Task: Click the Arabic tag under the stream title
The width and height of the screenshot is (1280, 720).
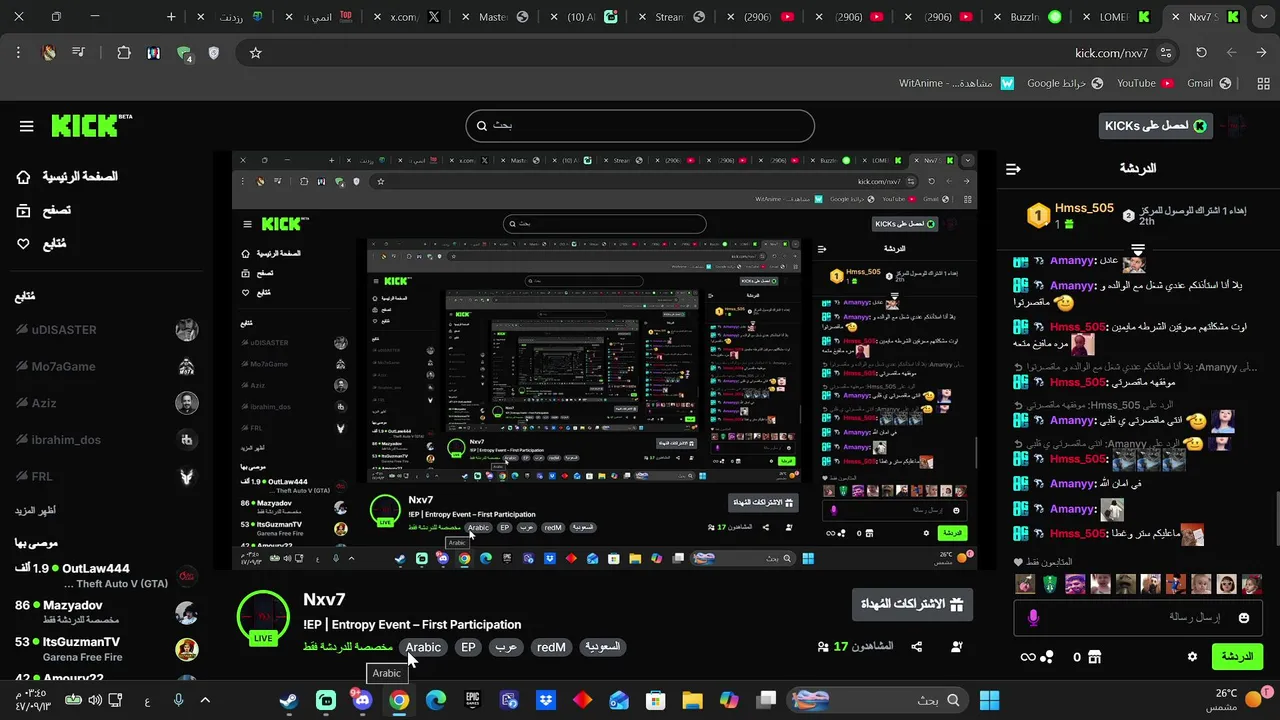Action: [x=423, y=647]
